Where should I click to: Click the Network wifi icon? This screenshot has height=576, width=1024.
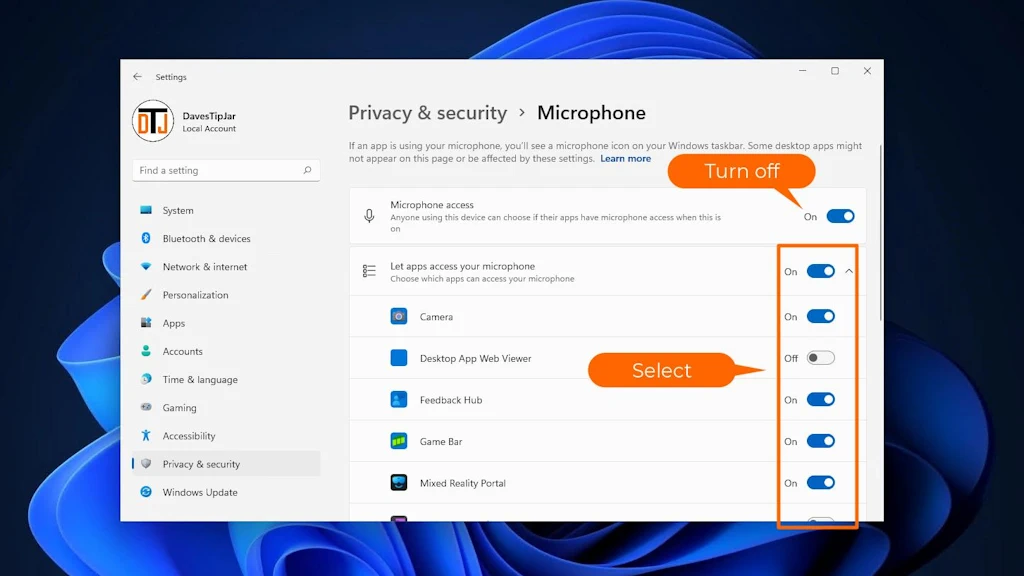tap(146, 266)
